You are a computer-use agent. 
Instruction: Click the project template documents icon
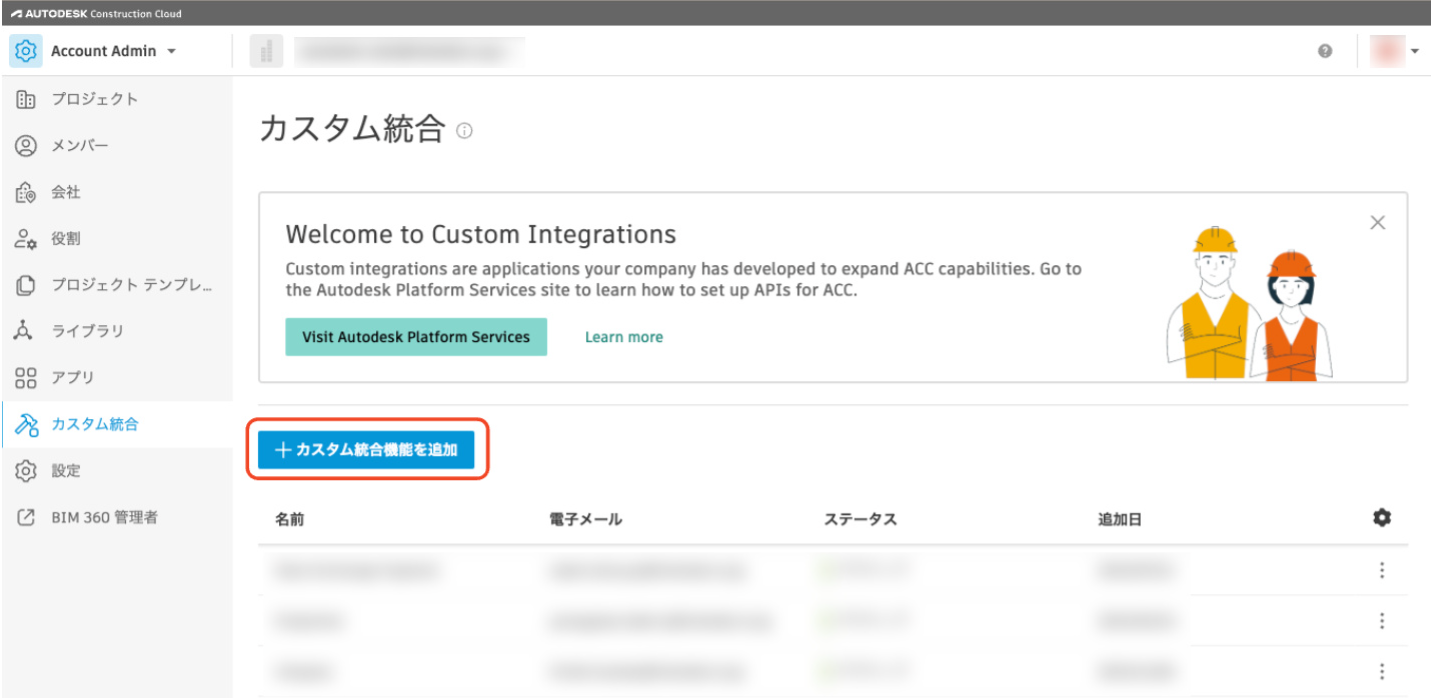[26, 285]
